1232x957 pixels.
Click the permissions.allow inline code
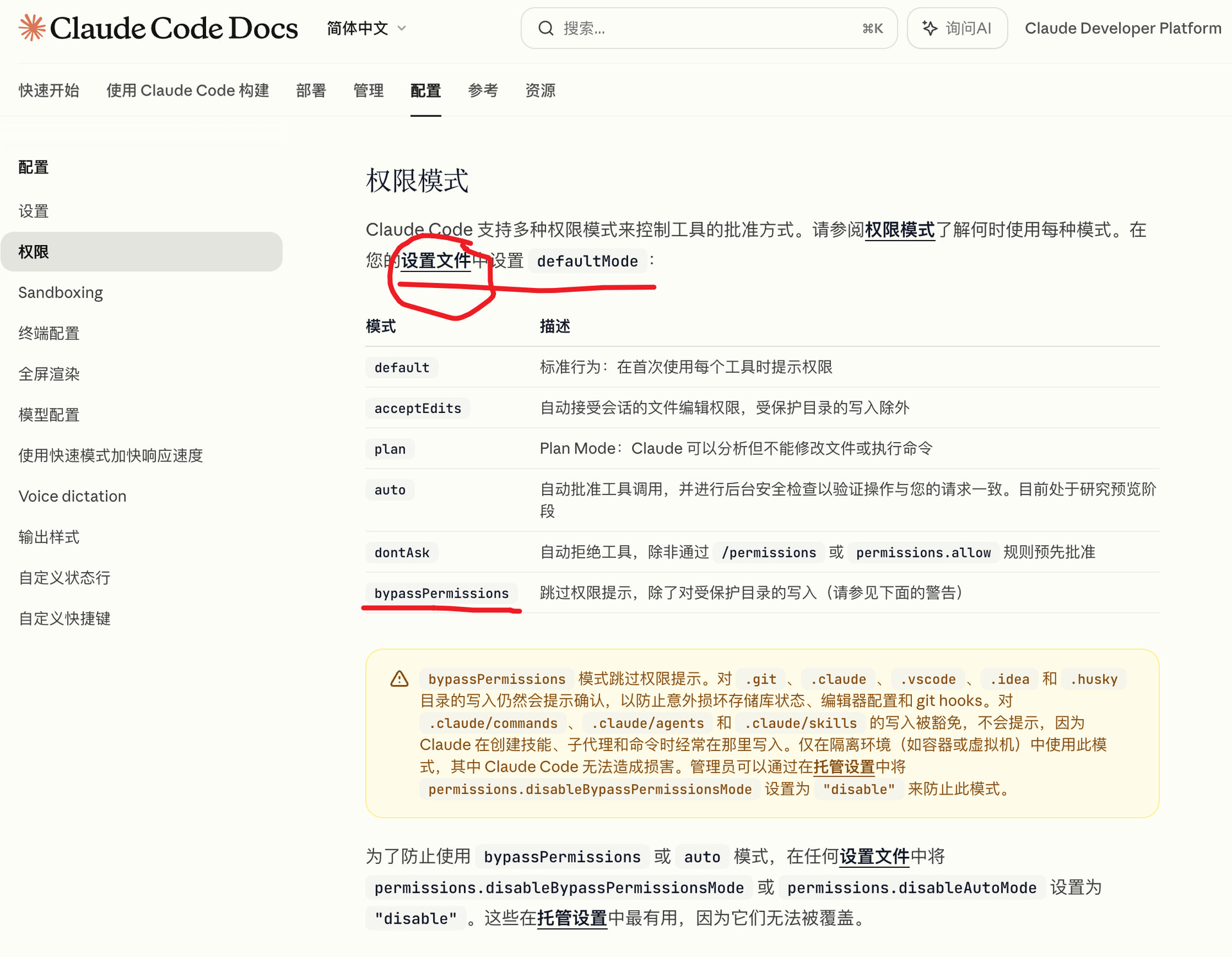click(923, 552)
